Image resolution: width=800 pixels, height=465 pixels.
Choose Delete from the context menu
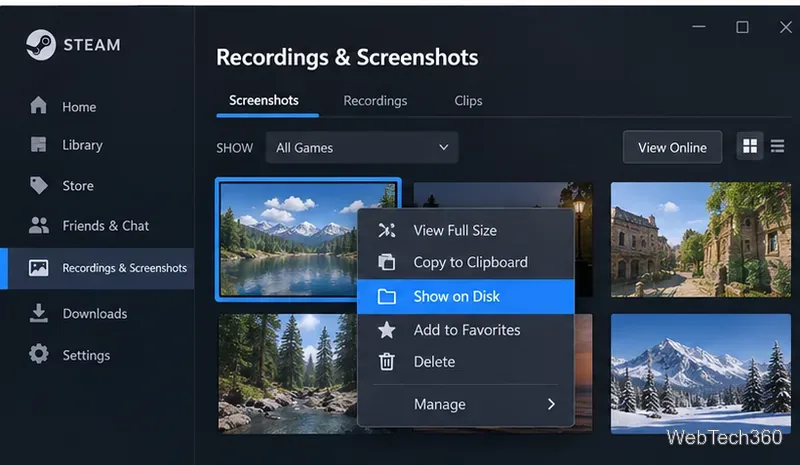466,361
